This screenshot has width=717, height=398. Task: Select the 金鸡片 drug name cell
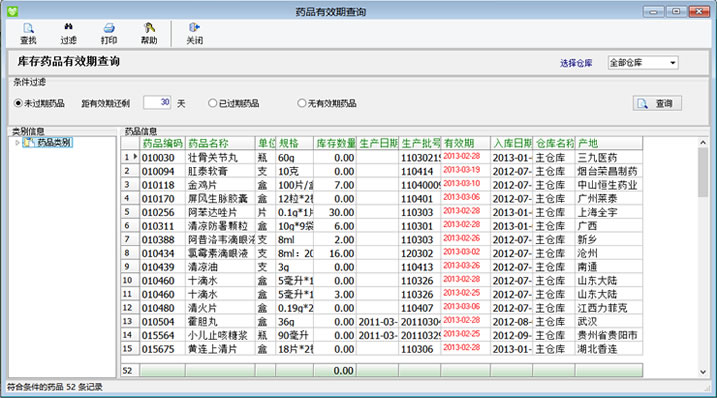point(220,185)
